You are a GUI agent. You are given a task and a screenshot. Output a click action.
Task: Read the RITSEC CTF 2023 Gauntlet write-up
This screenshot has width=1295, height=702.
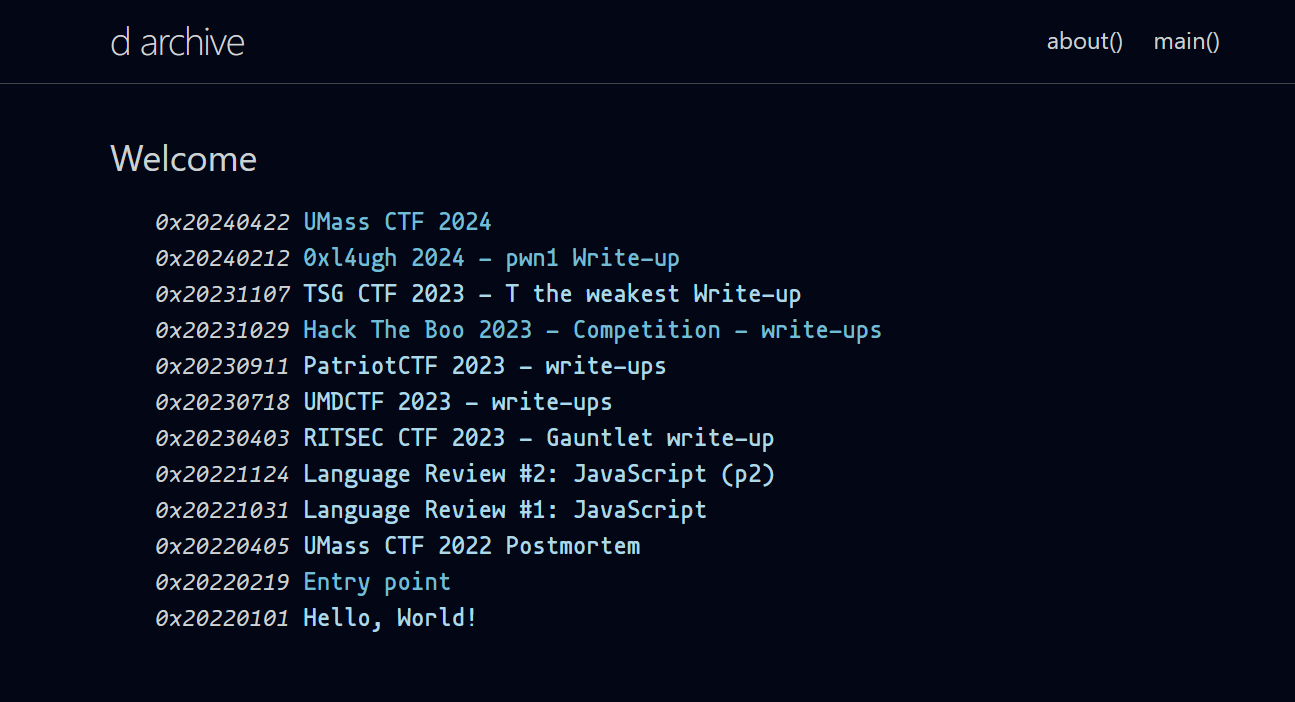coord(538,438)
